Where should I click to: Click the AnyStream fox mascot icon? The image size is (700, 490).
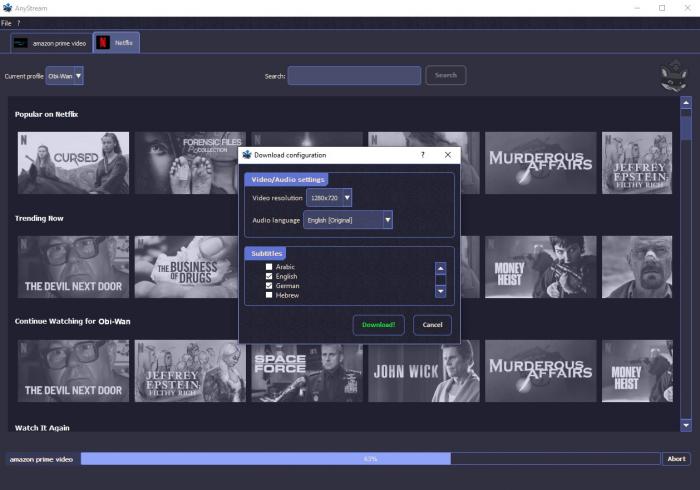[674, 77]
